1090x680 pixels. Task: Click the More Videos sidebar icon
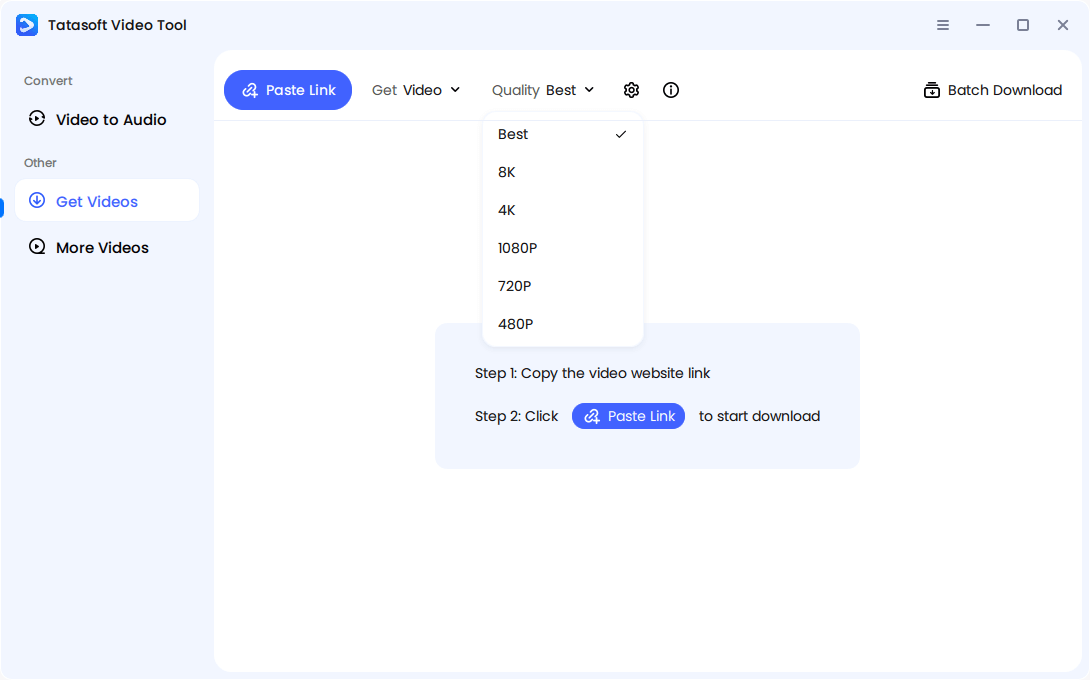[x=37, y=247]
